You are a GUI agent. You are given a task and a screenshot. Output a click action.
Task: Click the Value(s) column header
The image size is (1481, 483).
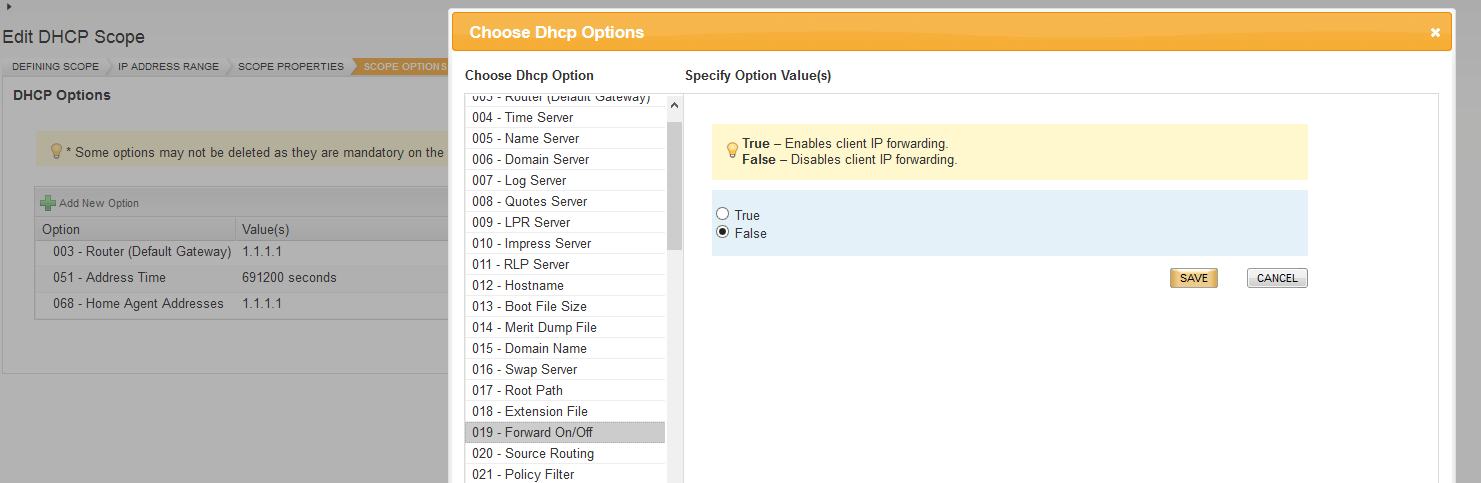click(x=343, y=229)
